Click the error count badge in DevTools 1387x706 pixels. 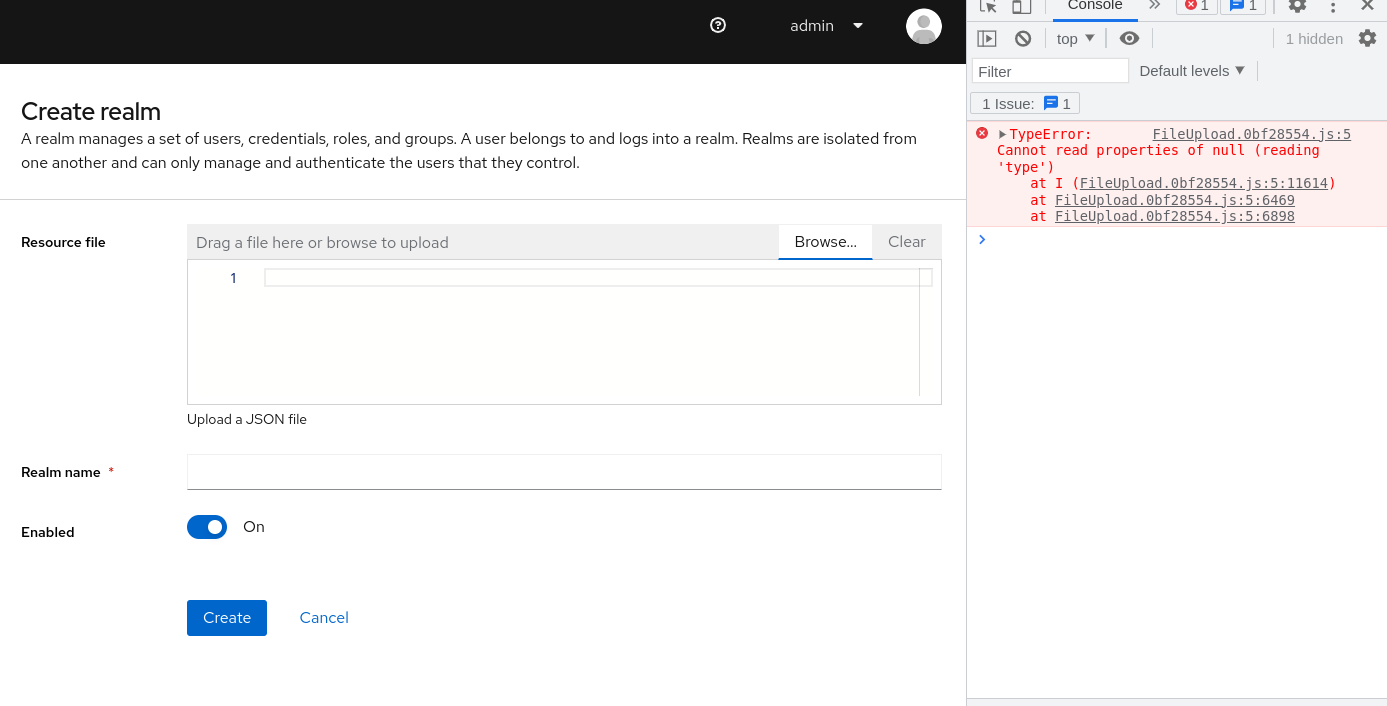click(1197, 7)
